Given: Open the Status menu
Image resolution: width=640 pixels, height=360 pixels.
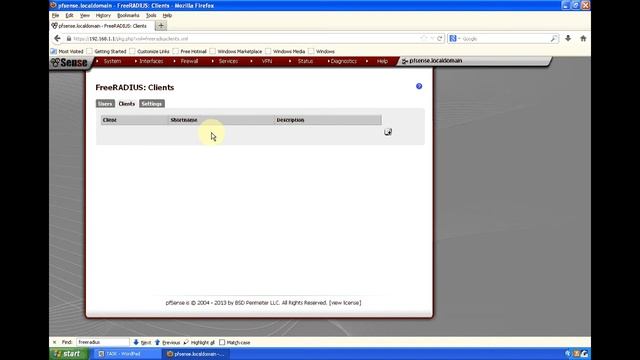Looking at the screenshot, I should click(305, 61).
